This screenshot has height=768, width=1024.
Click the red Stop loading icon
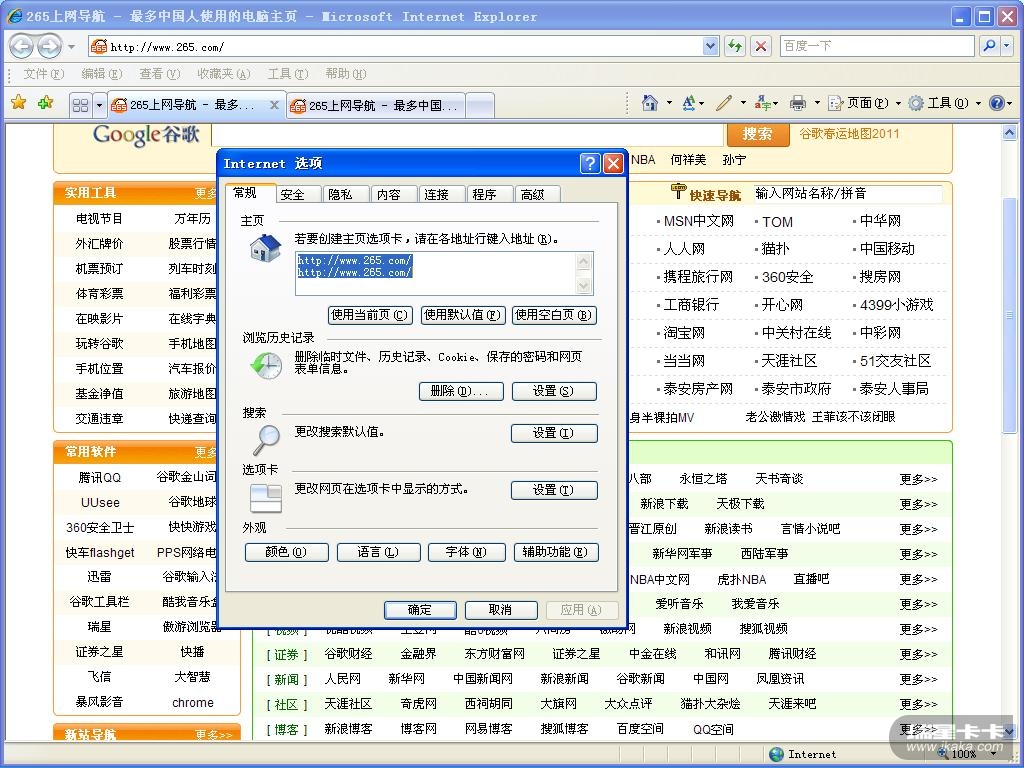point(761,46)
